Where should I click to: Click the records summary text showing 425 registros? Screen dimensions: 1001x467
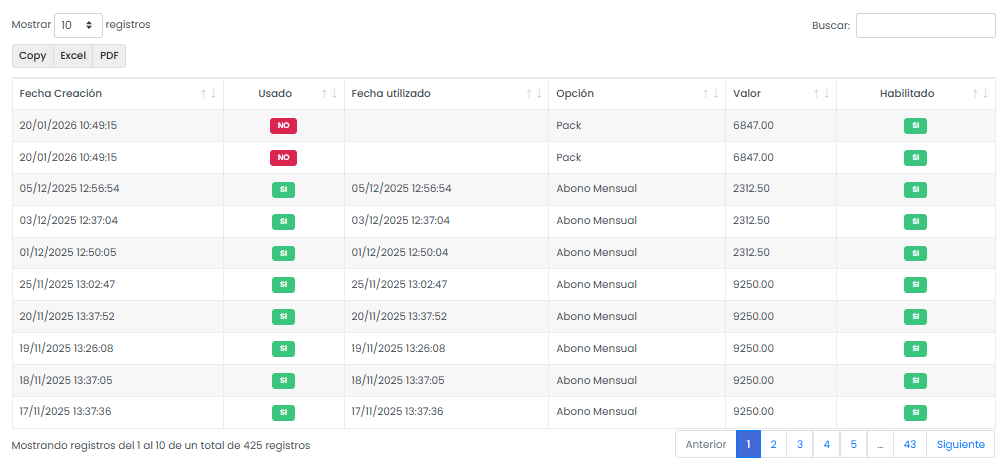tap(161, 445)
